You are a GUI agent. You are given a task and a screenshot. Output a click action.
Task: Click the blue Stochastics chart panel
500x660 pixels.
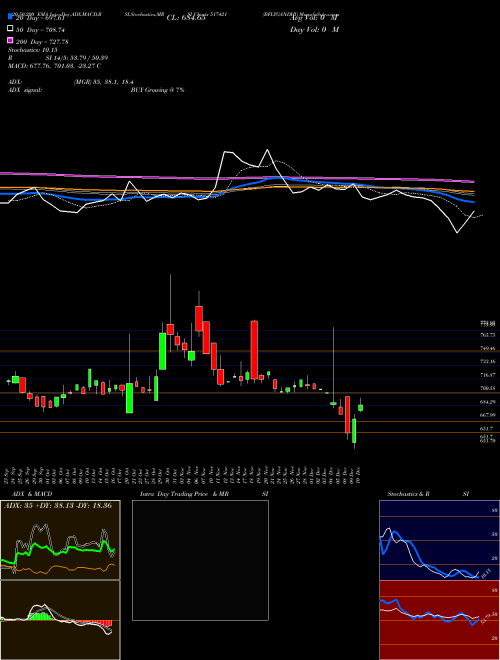(439, 540)
